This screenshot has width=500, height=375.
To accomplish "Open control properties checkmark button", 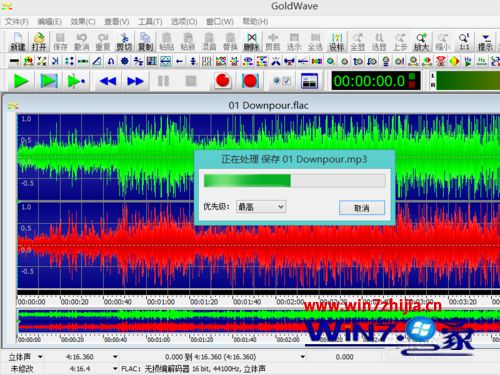I will pyautogui.click(x=282, y=81).
